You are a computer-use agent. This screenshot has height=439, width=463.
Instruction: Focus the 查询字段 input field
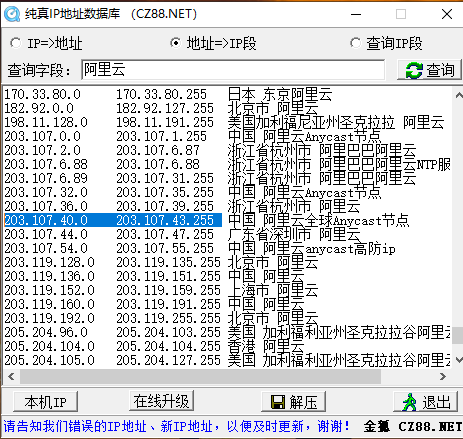(233, 70)
